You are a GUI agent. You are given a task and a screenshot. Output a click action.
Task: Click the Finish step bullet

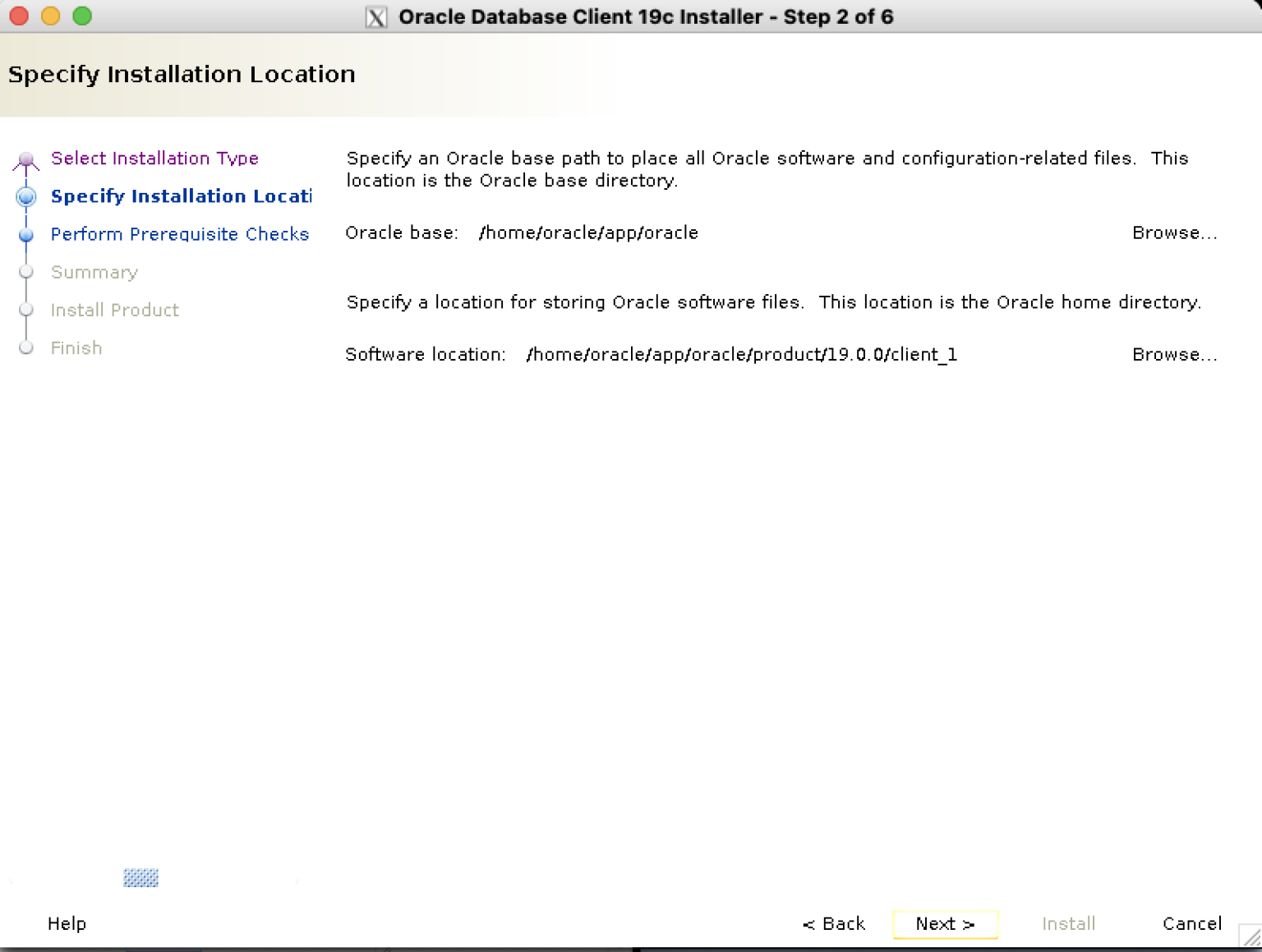click(x=26, y=347)
